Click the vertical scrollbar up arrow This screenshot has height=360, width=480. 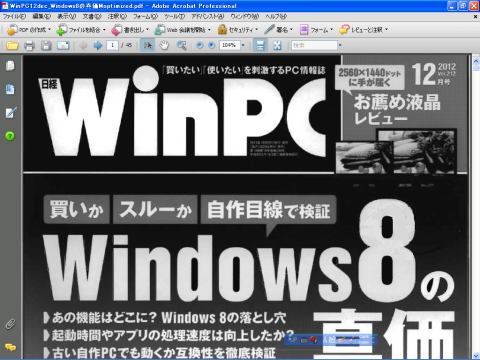[x=476, y=61]
